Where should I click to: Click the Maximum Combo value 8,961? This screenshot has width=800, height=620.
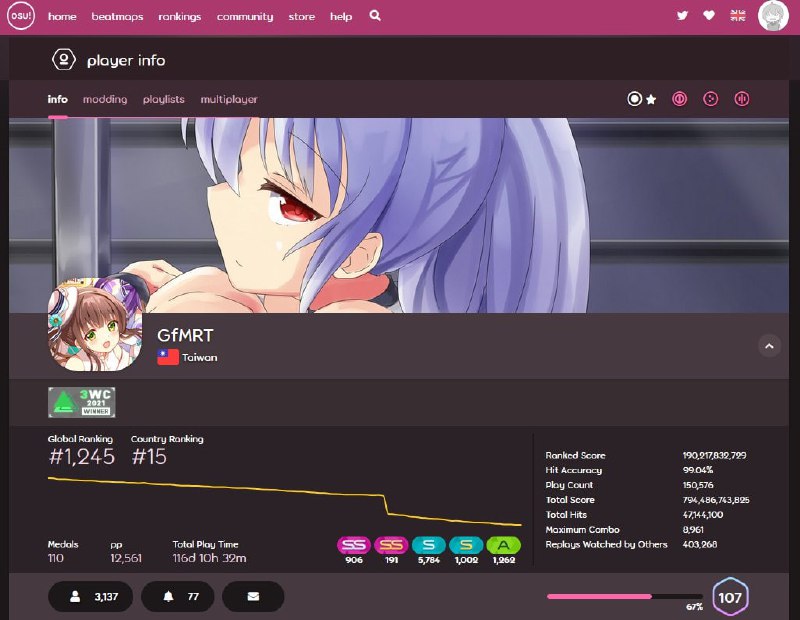(x=693, y=529)
